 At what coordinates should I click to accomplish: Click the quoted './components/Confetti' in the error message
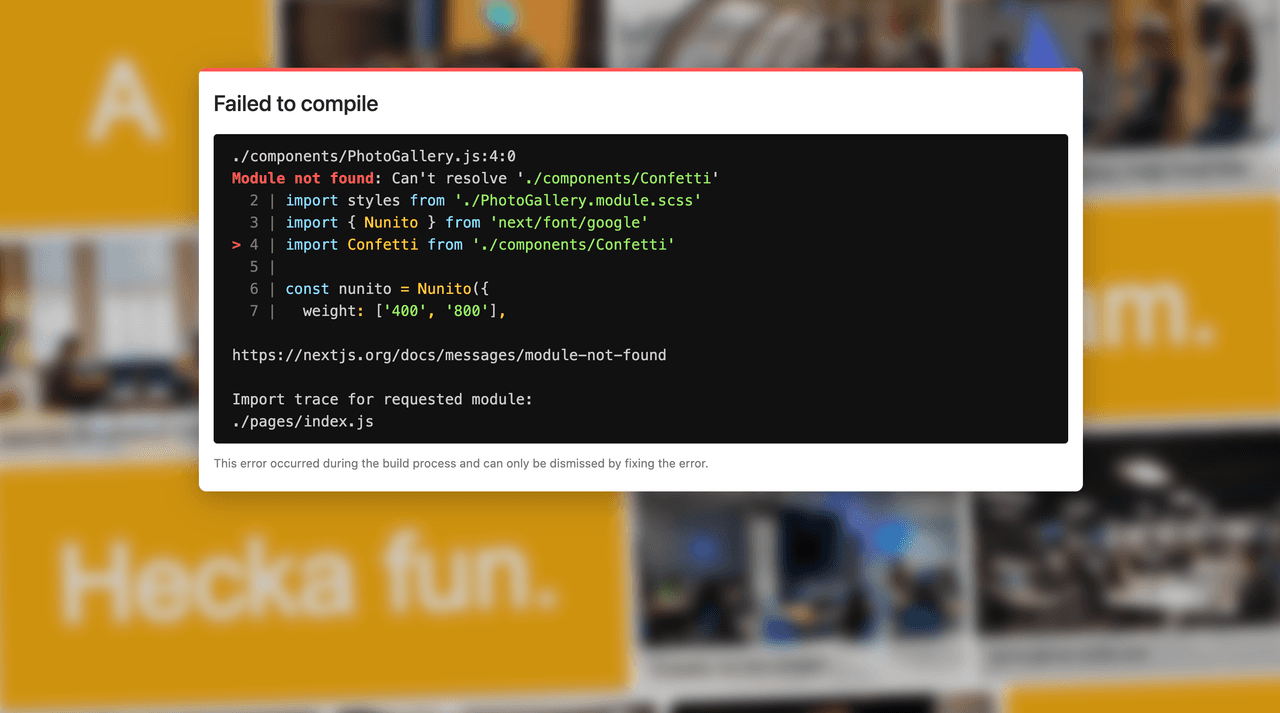[x=618, y=179]
